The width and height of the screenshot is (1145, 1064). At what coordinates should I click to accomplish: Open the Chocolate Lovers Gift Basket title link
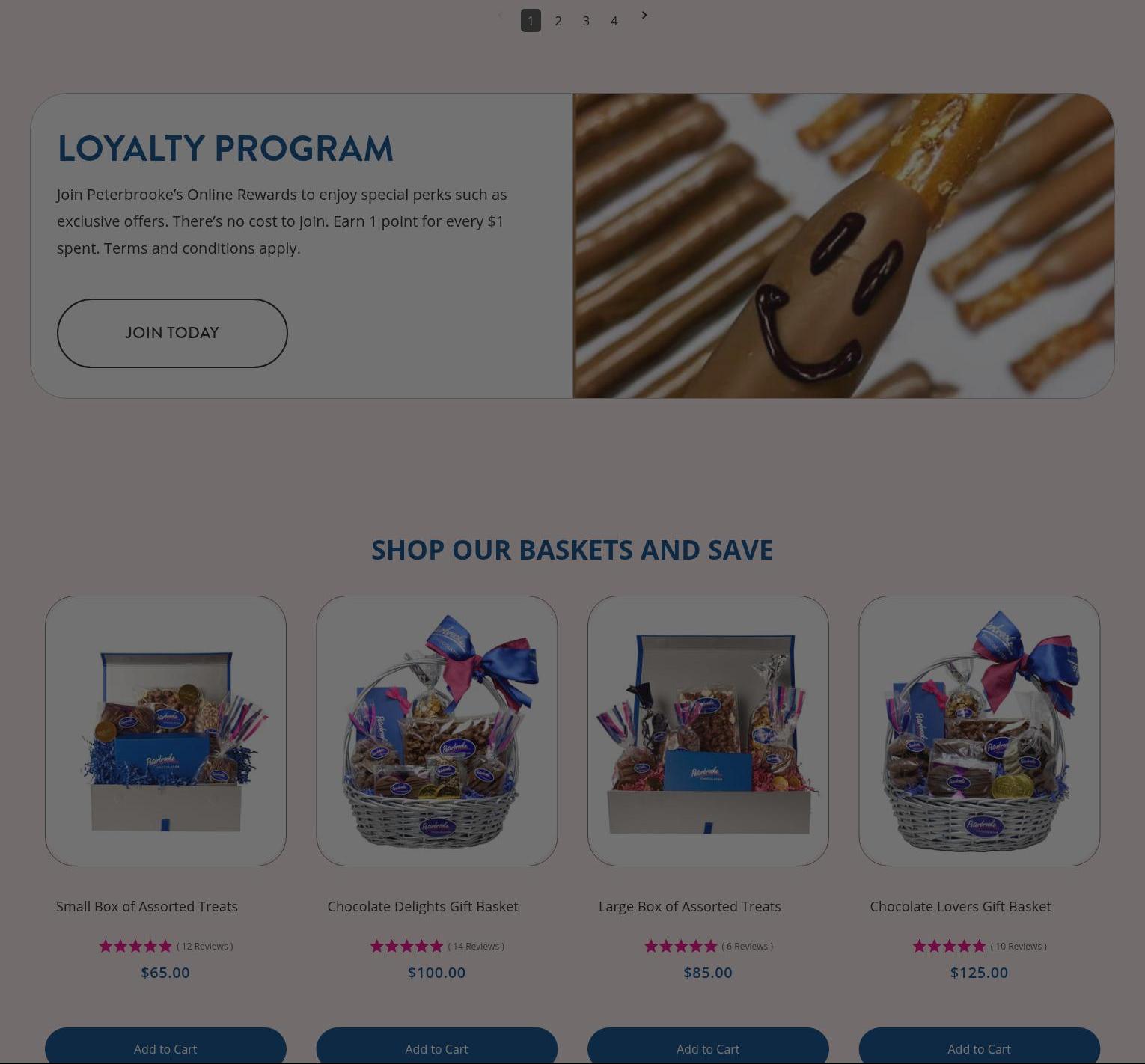point(960,906)
